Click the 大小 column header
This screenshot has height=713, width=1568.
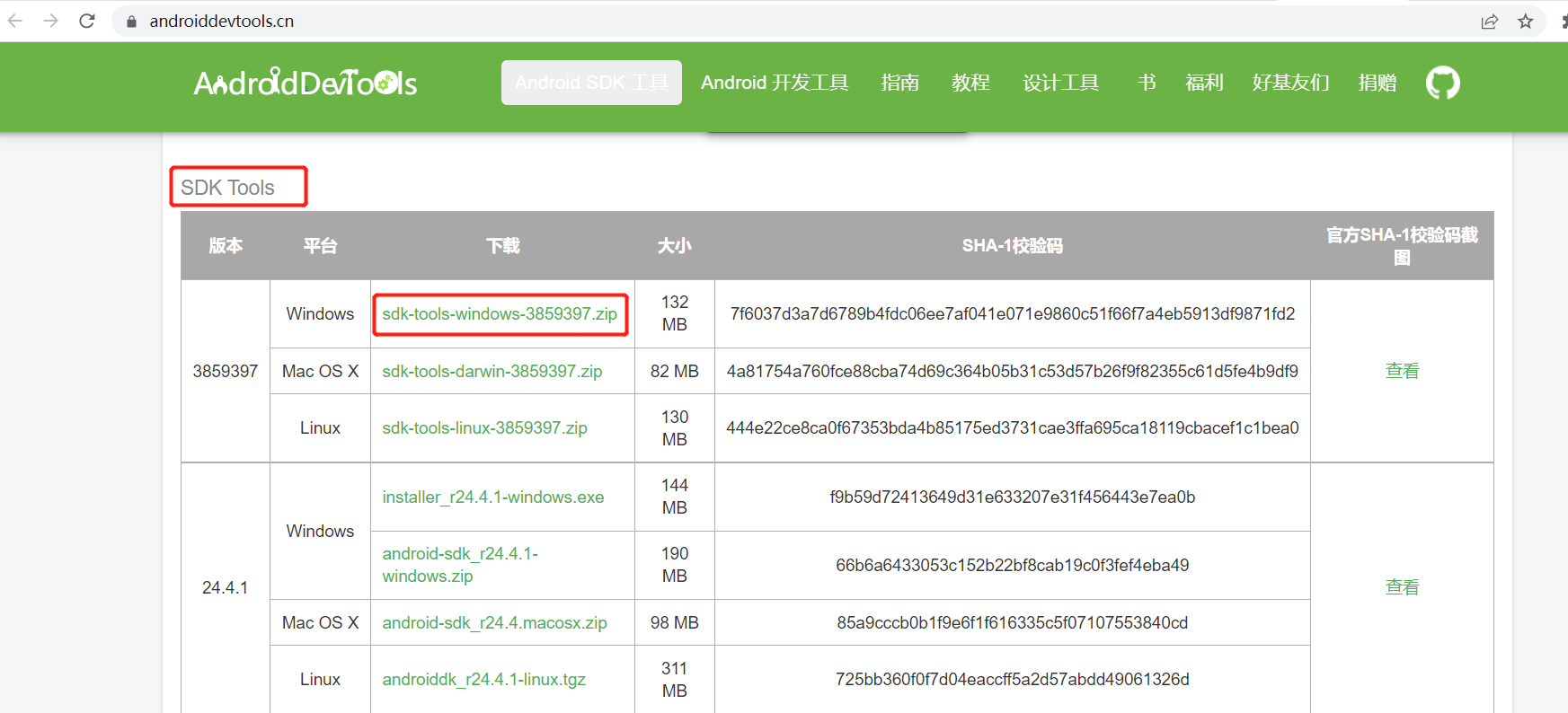[x=674, y=246]
